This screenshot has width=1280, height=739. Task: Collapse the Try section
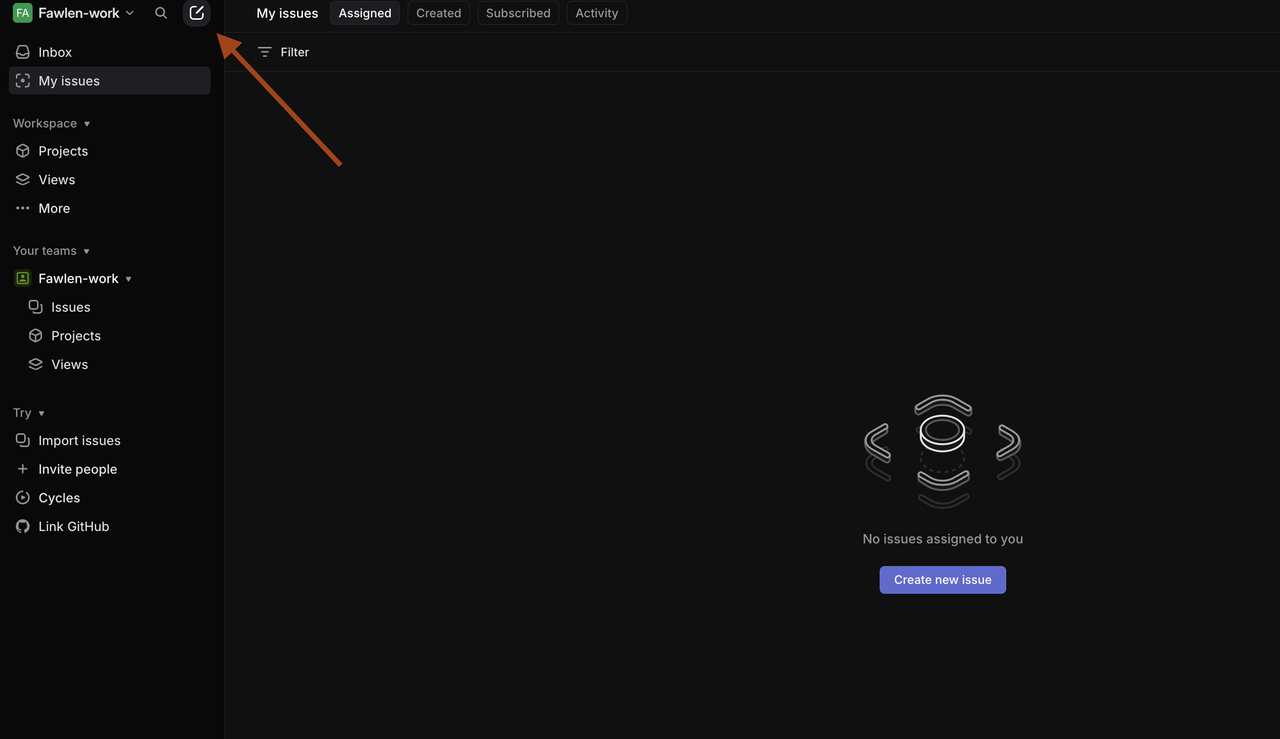tap(29, 413)
